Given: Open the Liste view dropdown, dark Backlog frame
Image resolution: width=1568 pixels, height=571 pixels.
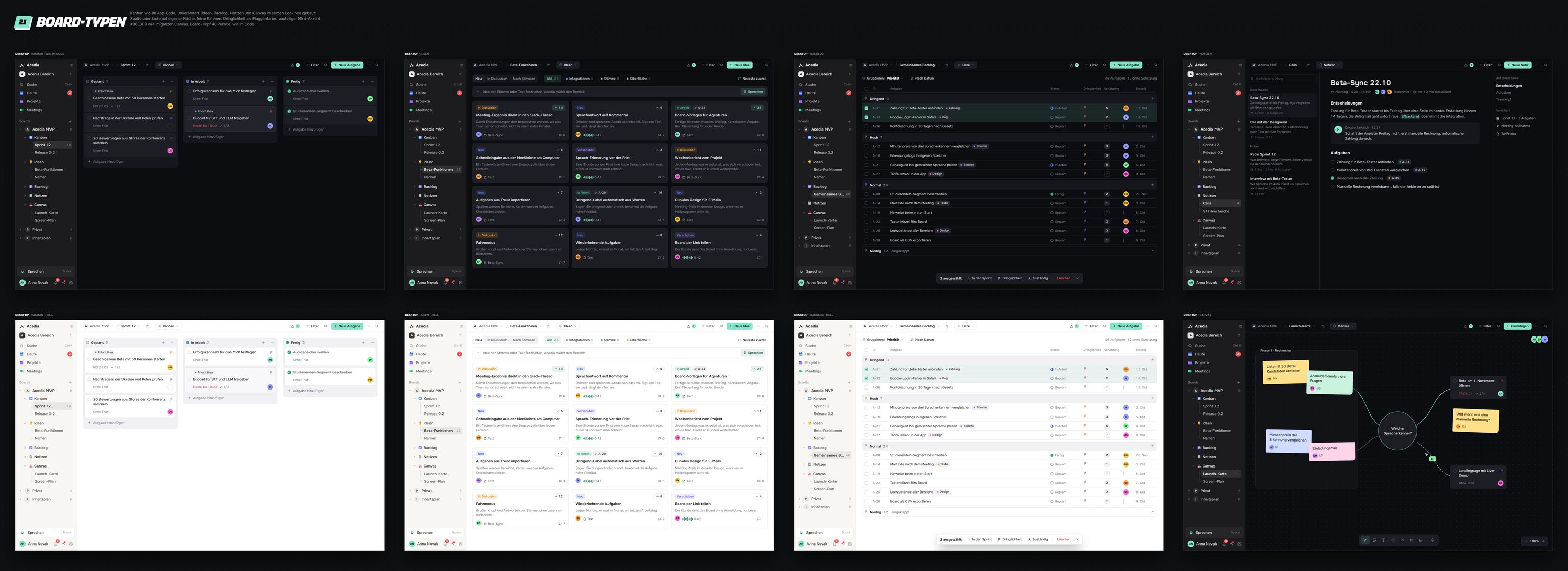Looking at the screenshot, I should pos(966,65).
